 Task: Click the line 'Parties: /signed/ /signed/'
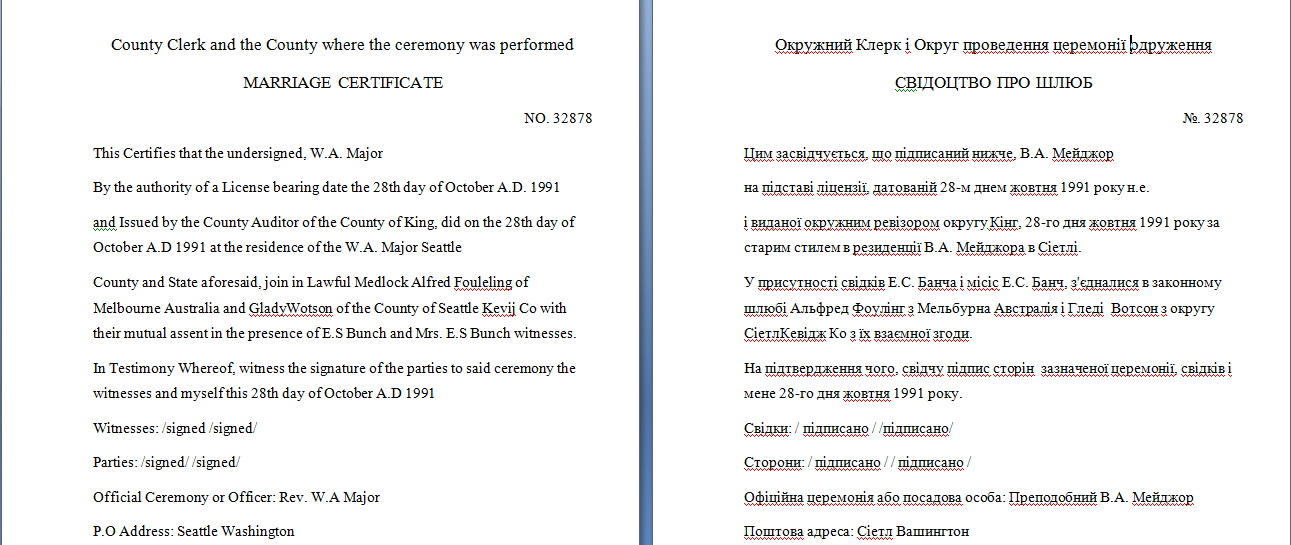(x=167, y=462)
